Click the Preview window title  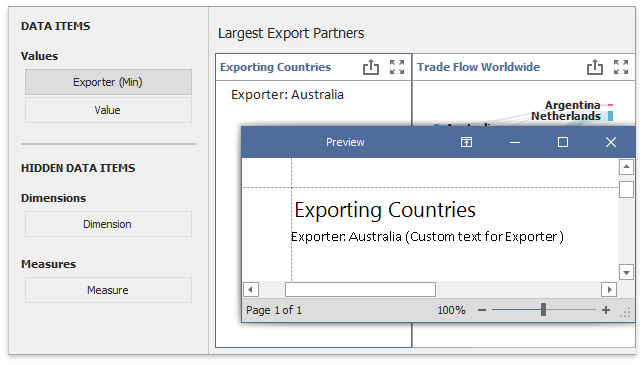pos(345,142)
